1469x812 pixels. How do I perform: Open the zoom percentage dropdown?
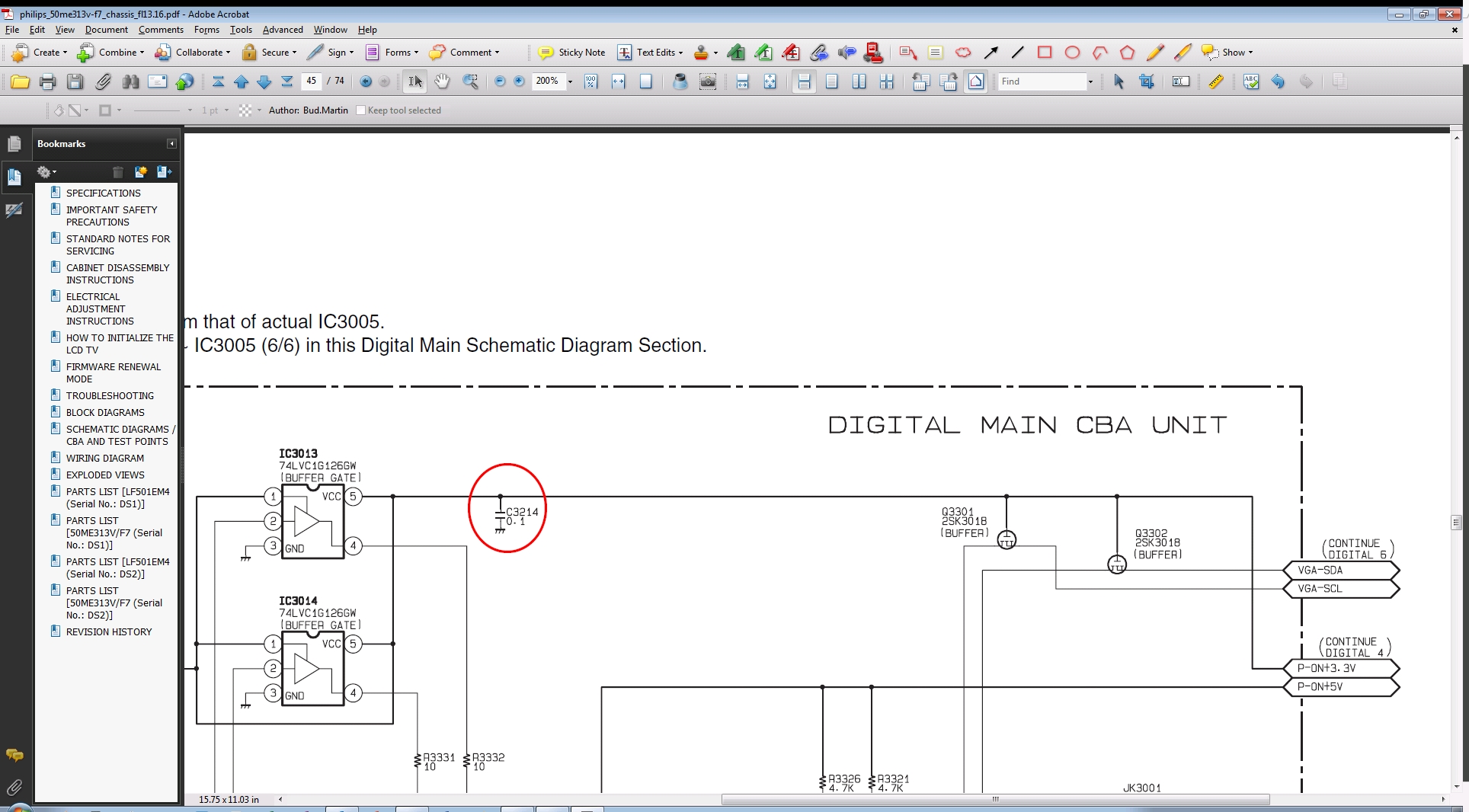(x=570, y=82)
